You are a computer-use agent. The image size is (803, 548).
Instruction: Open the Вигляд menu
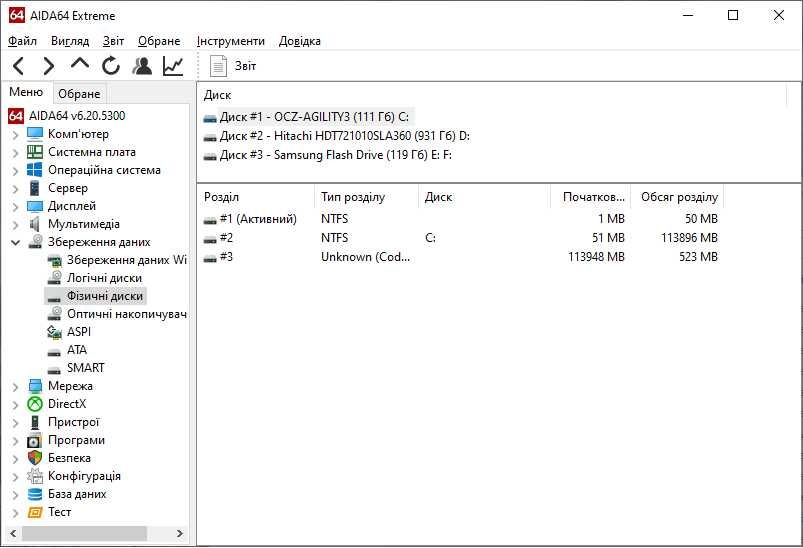tap(70, 41)
